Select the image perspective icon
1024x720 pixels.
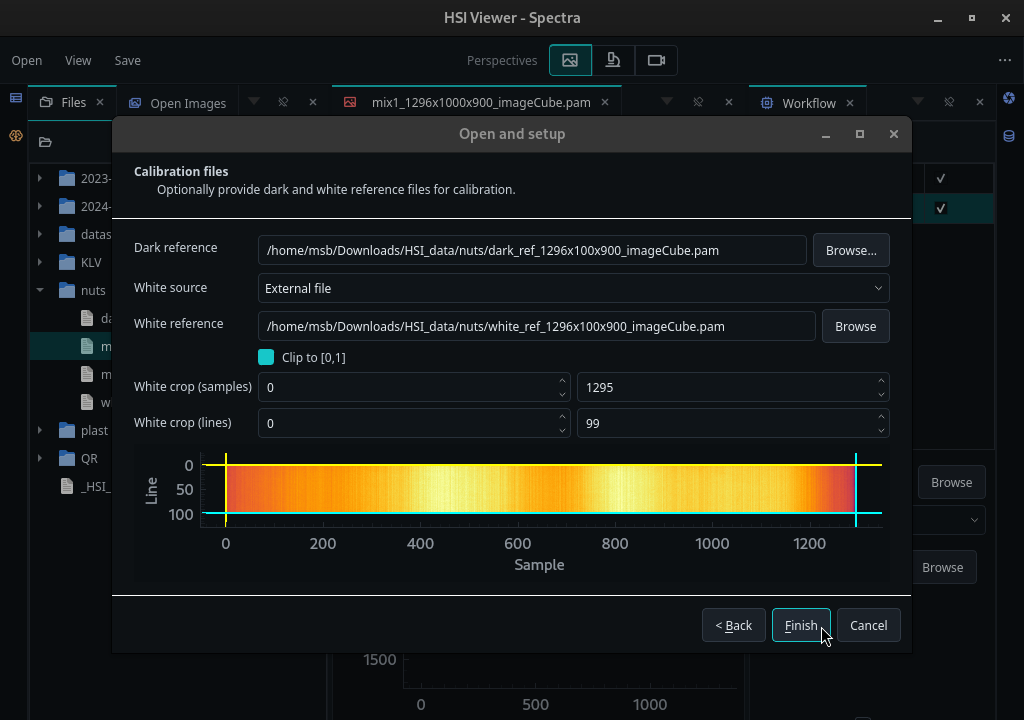[x=570, y=60]
